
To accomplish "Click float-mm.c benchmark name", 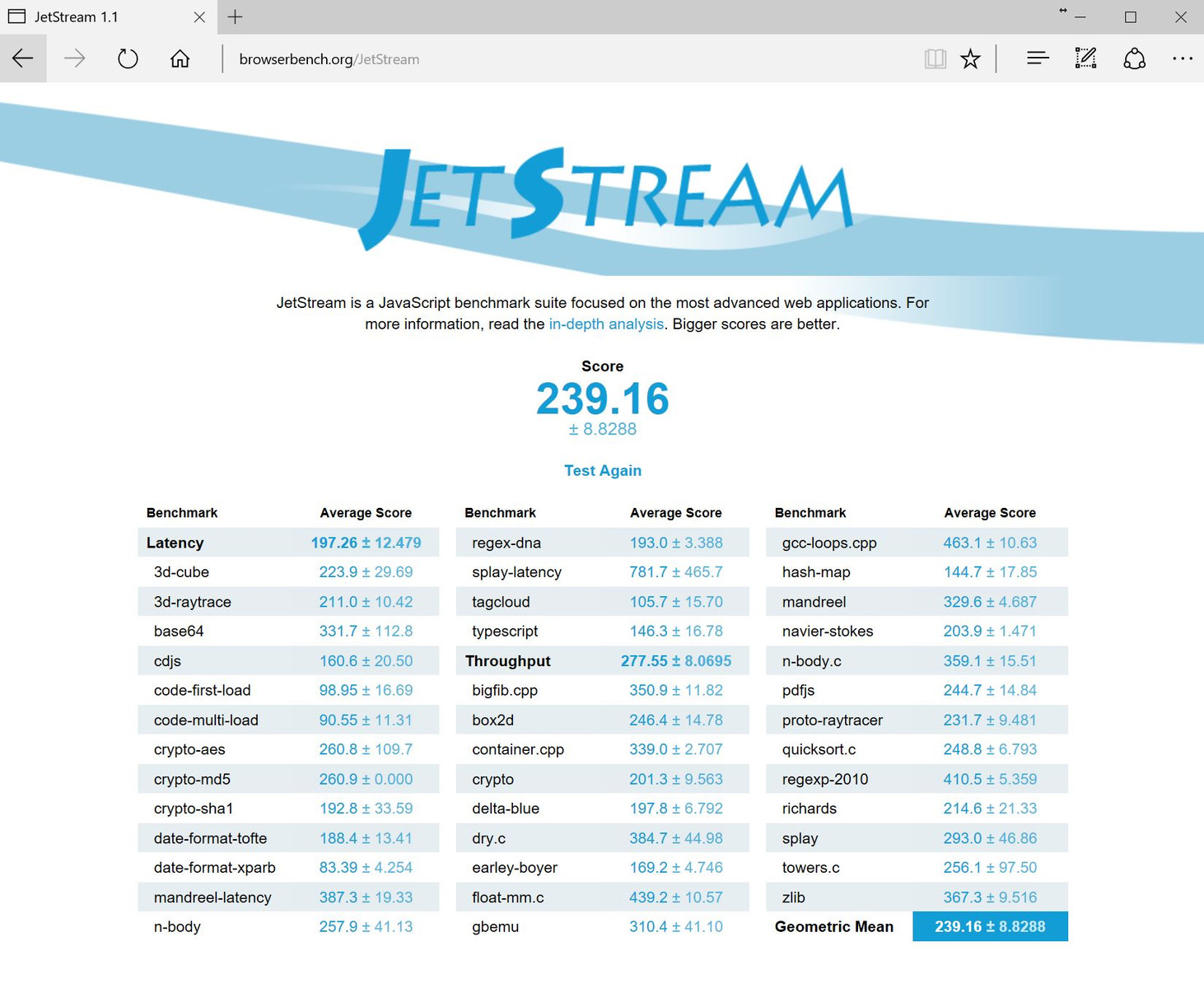I will [x=508, y=897].
